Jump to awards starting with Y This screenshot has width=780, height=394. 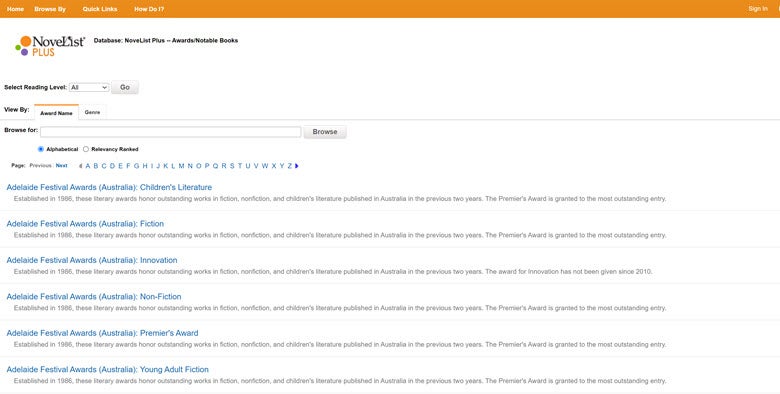282,166
